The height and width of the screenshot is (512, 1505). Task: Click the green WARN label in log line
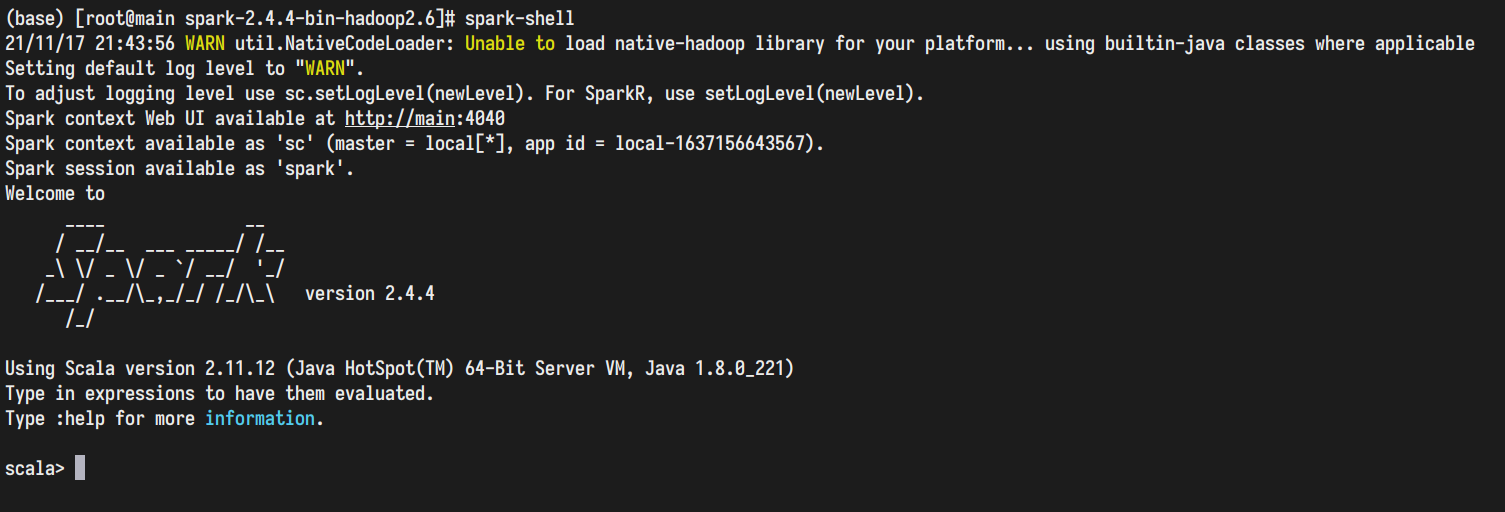tap(205, 44)
